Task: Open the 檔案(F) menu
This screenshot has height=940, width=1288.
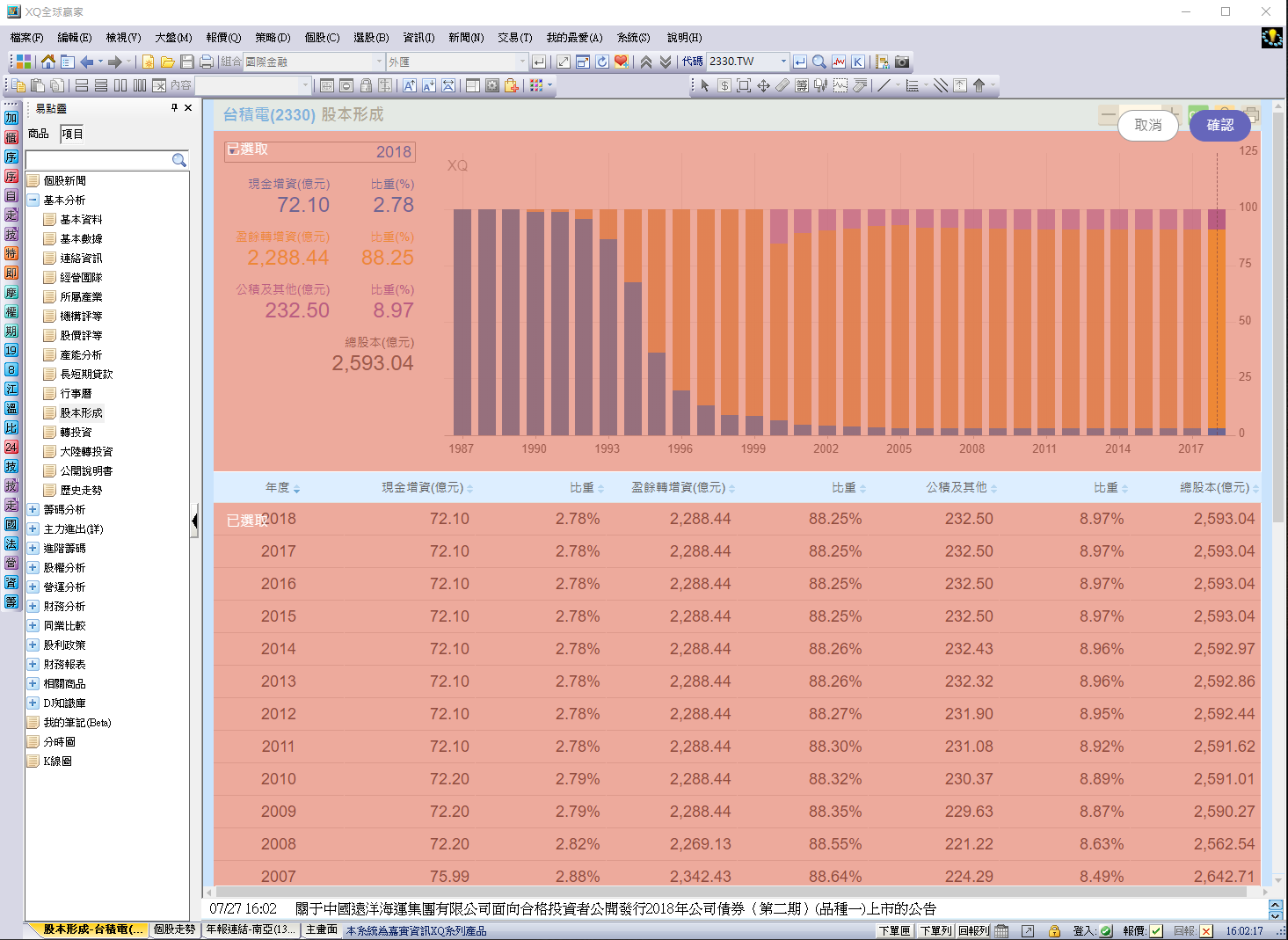Action: tap(26, 37)
